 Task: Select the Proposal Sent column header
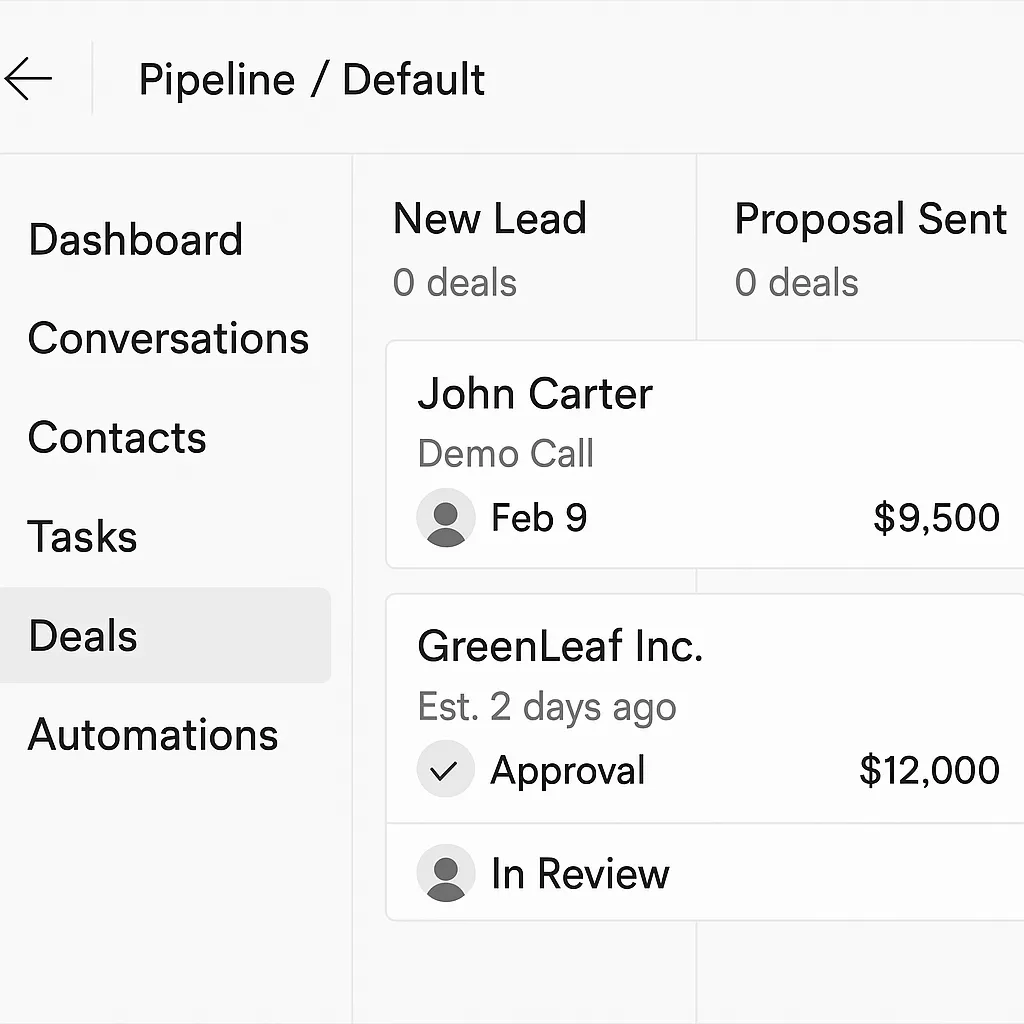pos(871,218)
